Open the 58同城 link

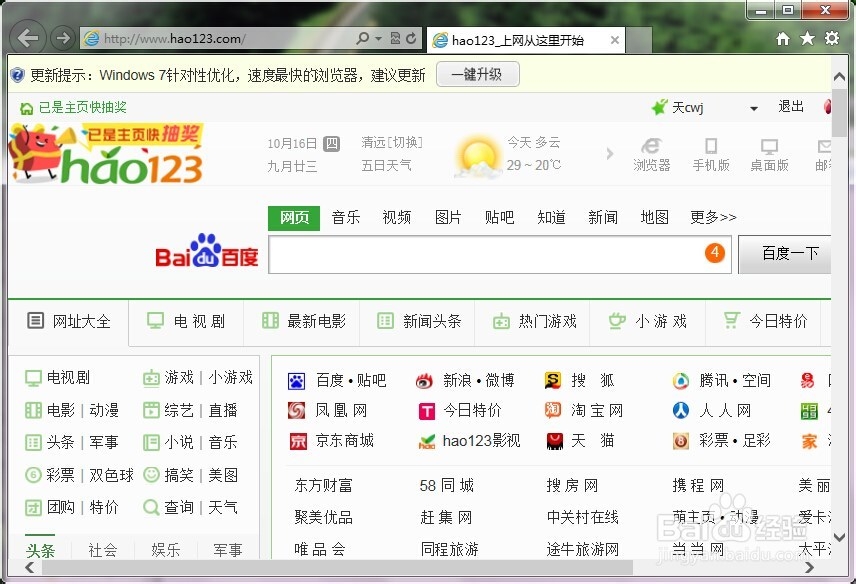[447, 485]
